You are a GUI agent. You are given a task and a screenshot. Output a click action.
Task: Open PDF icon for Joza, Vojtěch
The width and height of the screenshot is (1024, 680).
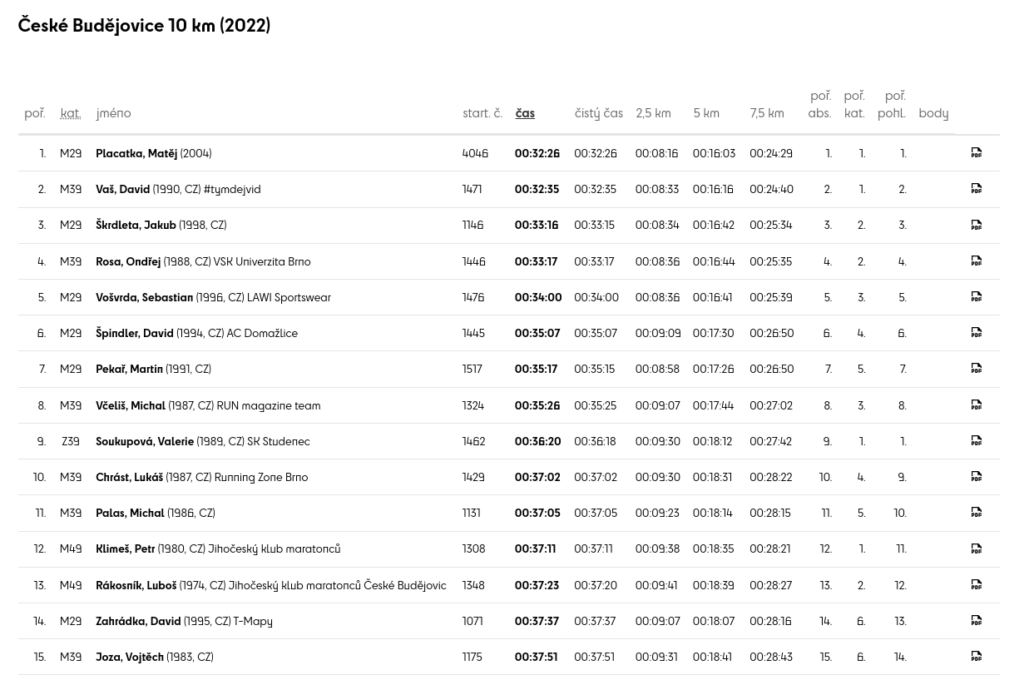pos(976,657)
